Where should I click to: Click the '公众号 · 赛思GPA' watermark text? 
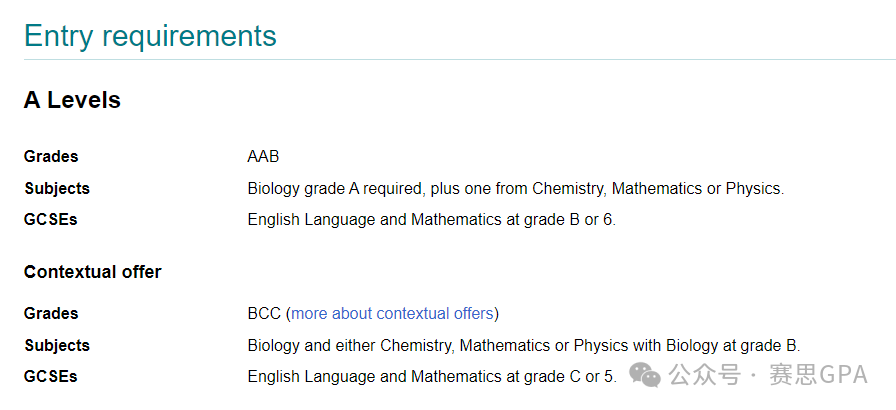point(768,375)
